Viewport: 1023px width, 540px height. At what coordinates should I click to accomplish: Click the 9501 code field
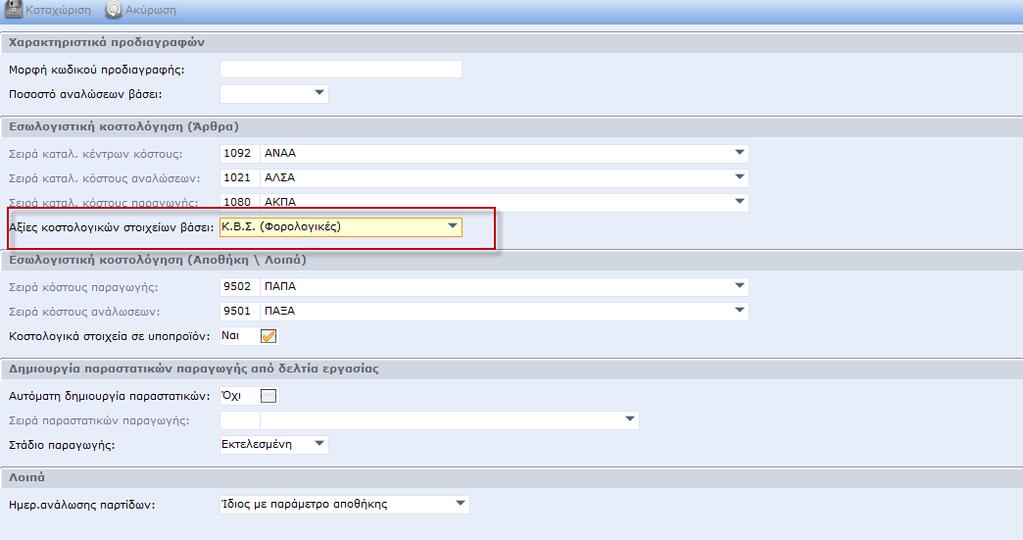239,311
